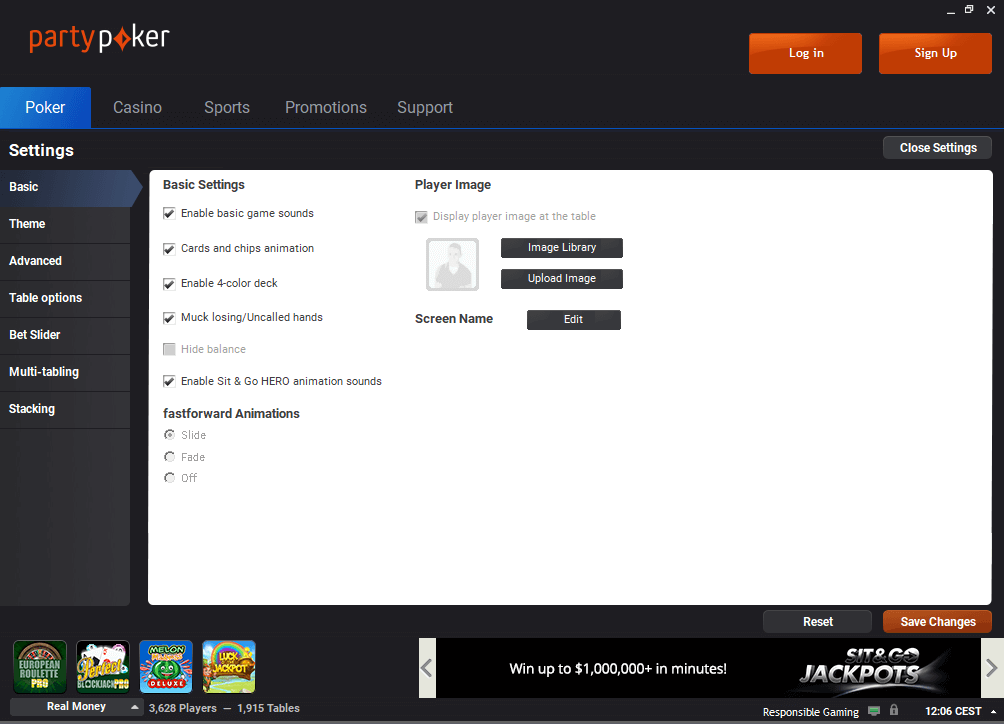Toggle Enable basic game sounds checkbox
Image resolution: width=1004 pixels, height=724 pixels.
click(x=169, y=213)
